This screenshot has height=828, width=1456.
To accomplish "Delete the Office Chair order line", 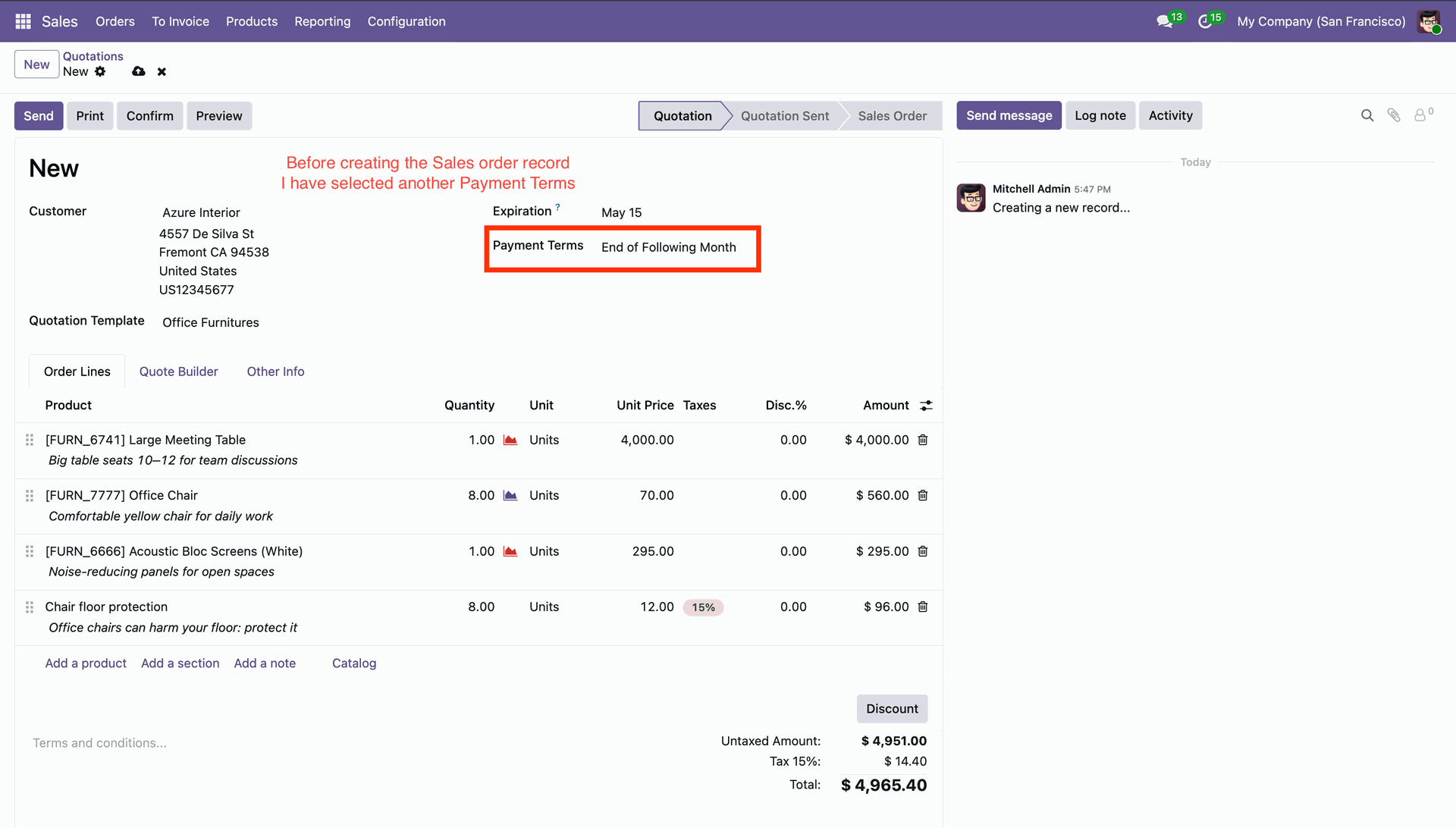I will pos(923,495).
